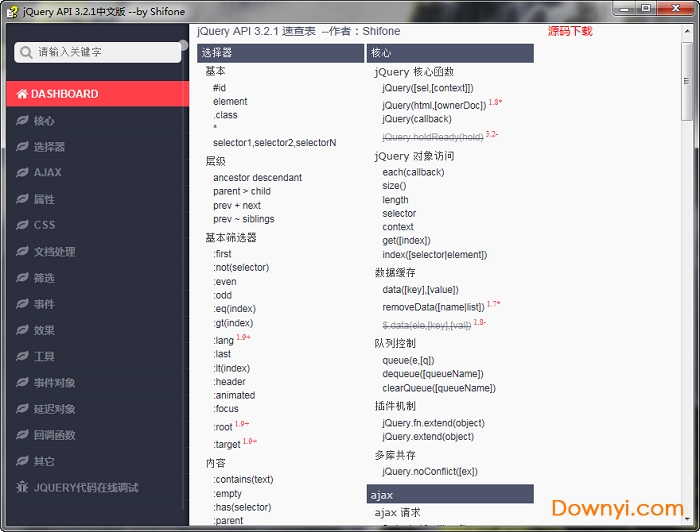Open the deprecated jQuery.holdReady(hold) entry
700x532 pixels.
coord(433,137)
